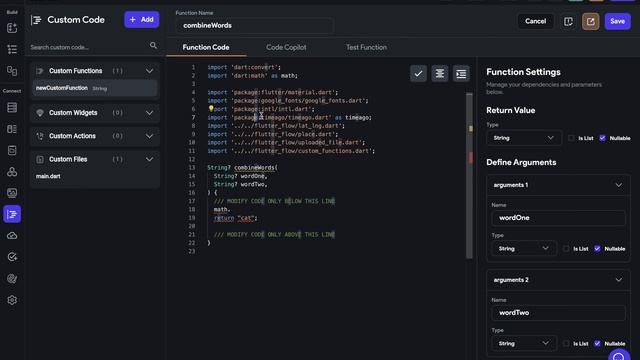Screen dimensions: 640x360
Task: Expand the Custom Widgets section
Action: click(149, 113)
